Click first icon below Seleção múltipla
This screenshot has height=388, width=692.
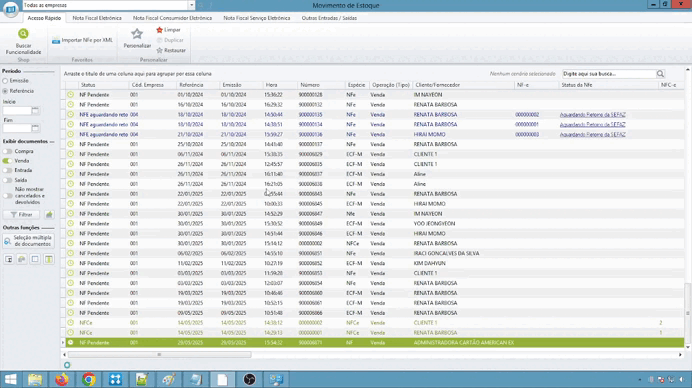pos(8,259)
